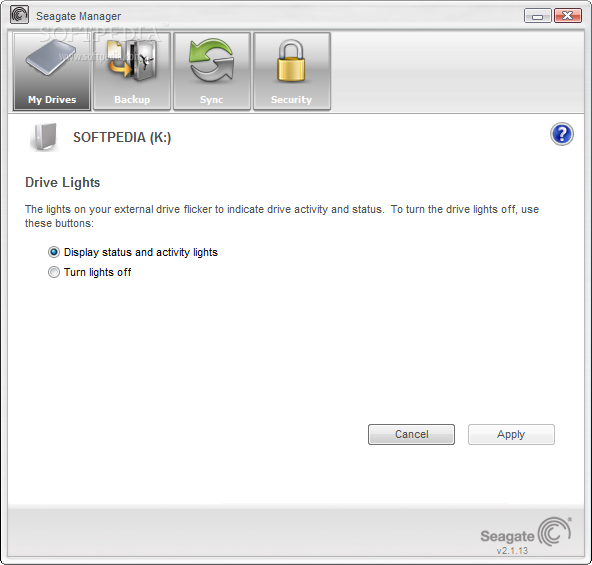Click the Seagate Manager title bar icon
Image resolution: width=592 pixels, height=565 pixels.
tap(19, 15)
